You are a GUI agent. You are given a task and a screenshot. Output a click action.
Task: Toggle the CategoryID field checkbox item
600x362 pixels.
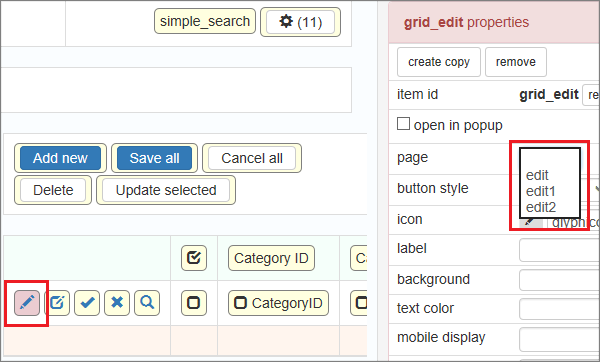(278, 303)
